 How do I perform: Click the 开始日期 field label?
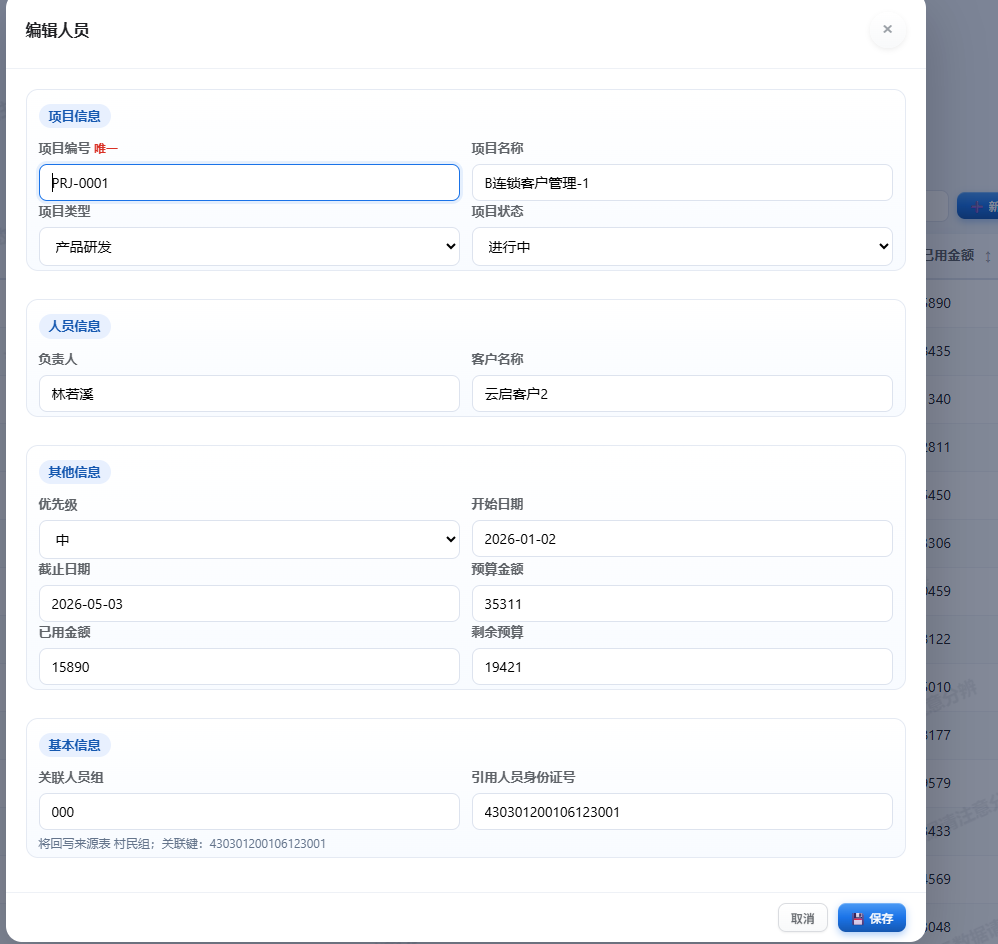[497, 504]
